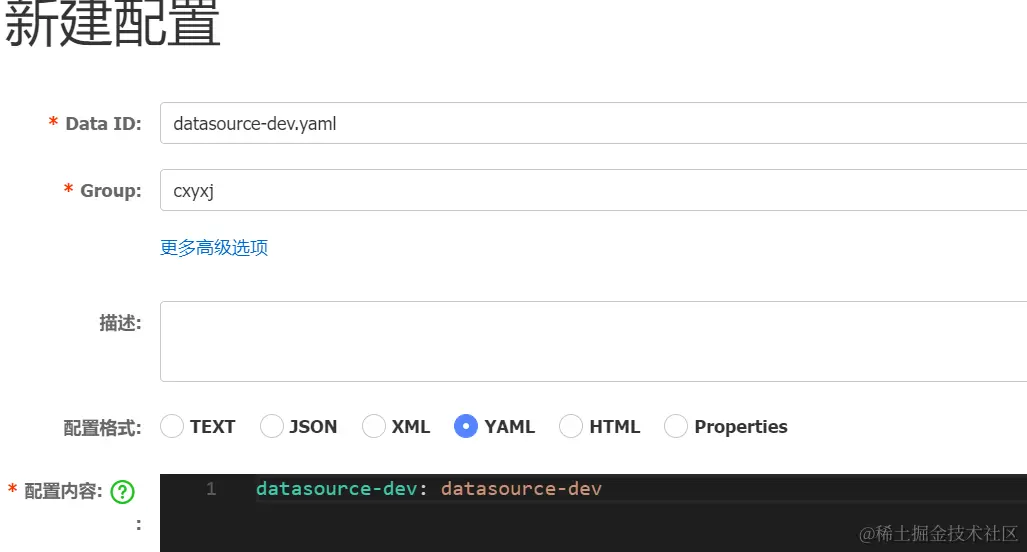Click the datasource-dev key in editor
The height and width of the screenshot is (552, 1027).
coord(334,489)
